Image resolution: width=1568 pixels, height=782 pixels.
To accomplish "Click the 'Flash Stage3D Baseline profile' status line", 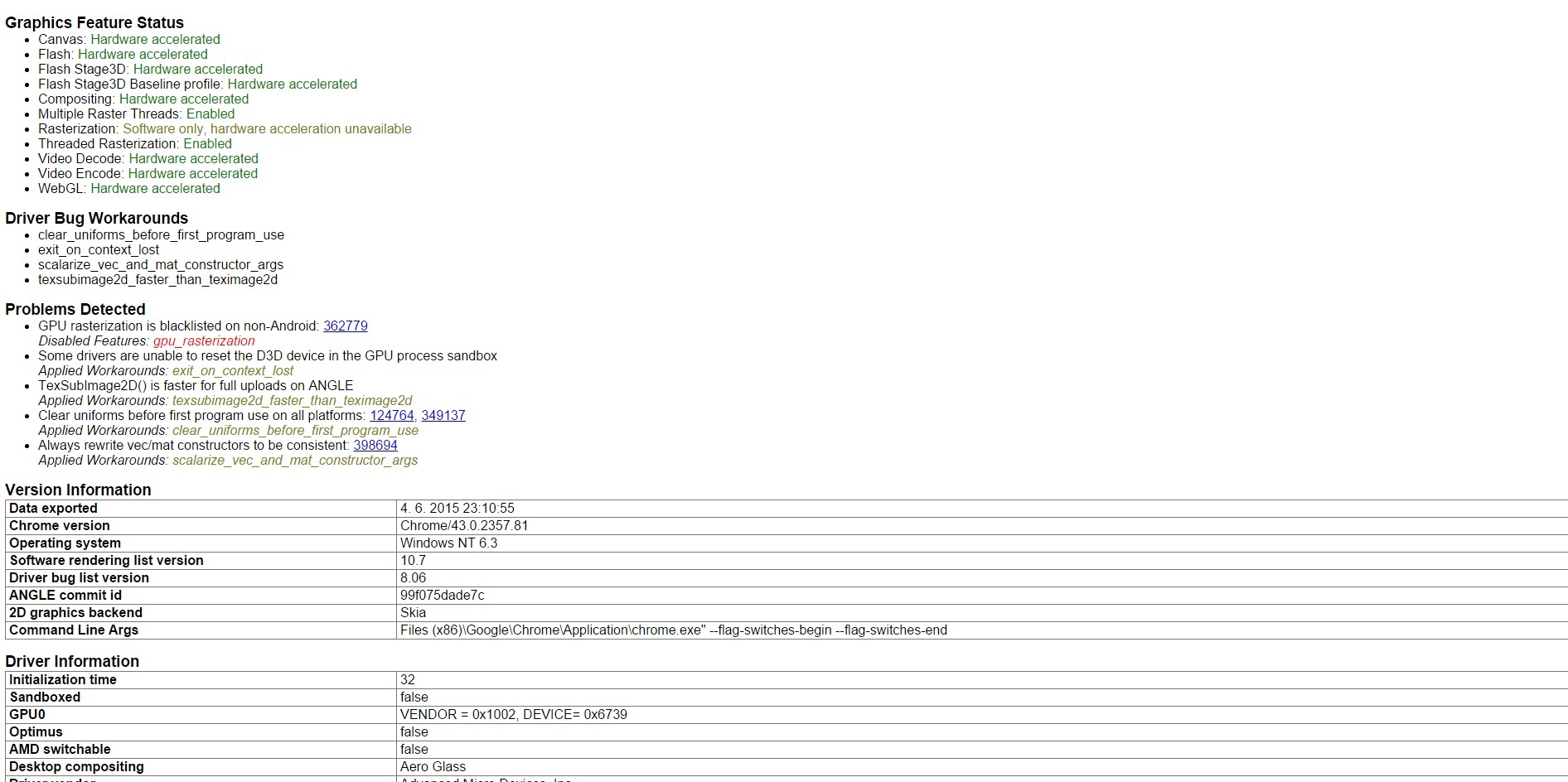I will (x=197, y=84).
